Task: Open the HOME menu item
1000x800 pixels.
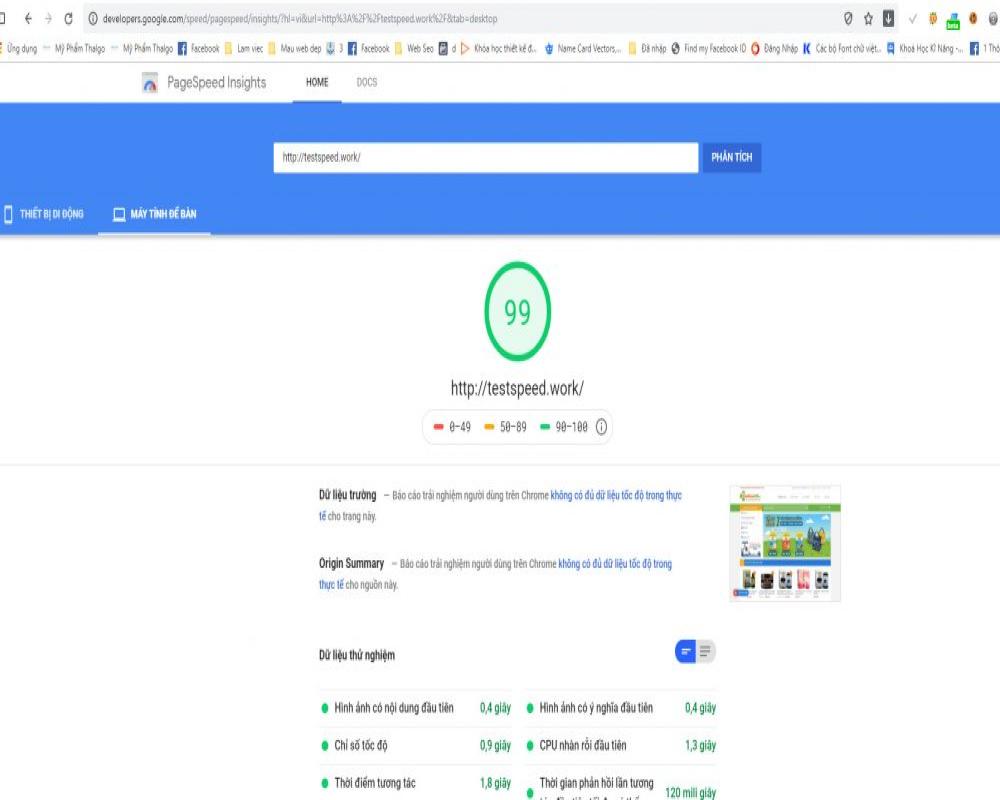Action: pos(317,82)
